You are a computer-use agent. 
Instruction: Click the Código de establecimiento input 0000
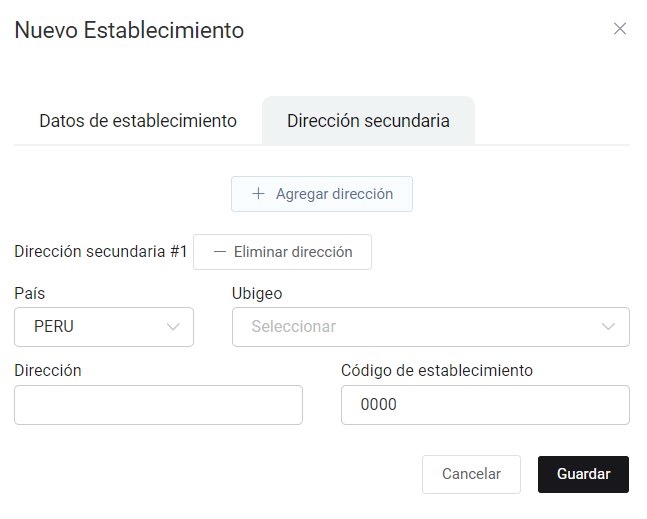tap(485, 405)
